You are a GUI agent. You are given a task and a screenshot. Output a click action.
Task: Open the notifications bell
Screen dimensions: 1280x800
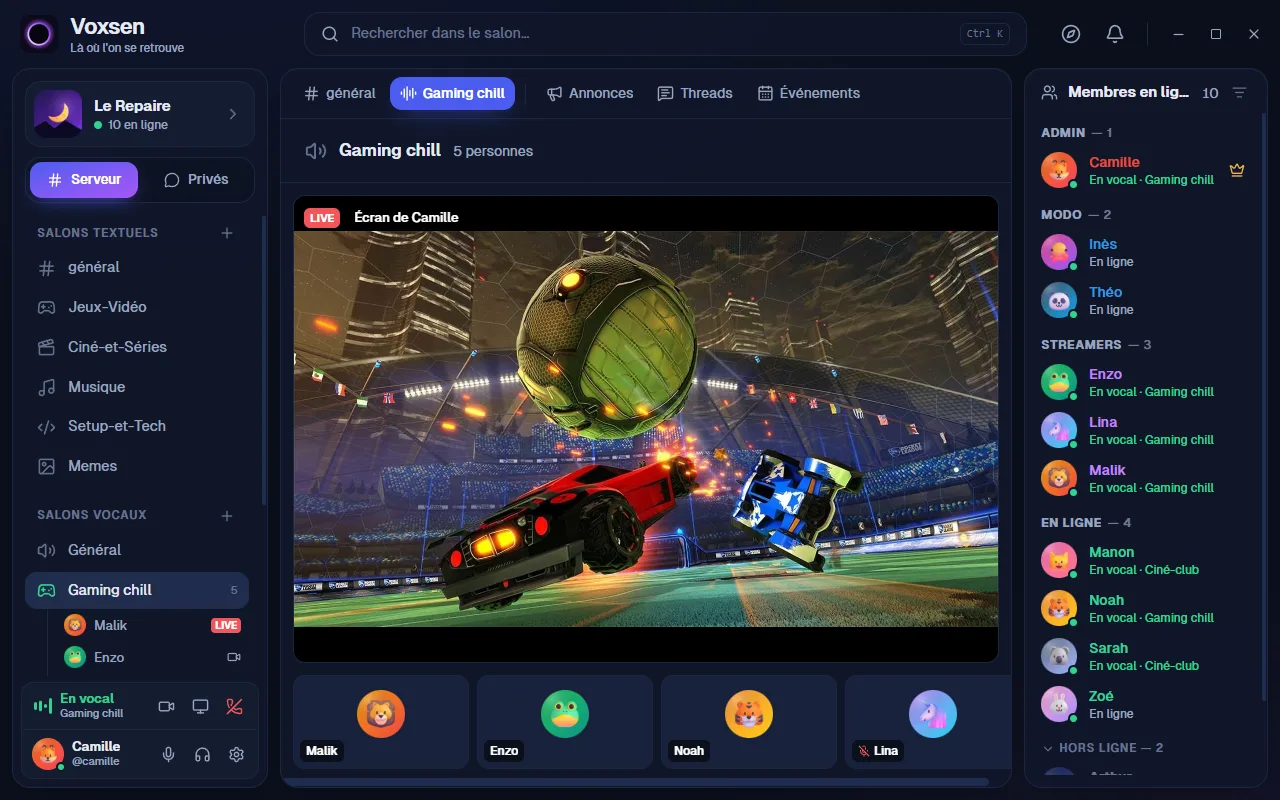pyautogui.click(x=1115, y=34)
